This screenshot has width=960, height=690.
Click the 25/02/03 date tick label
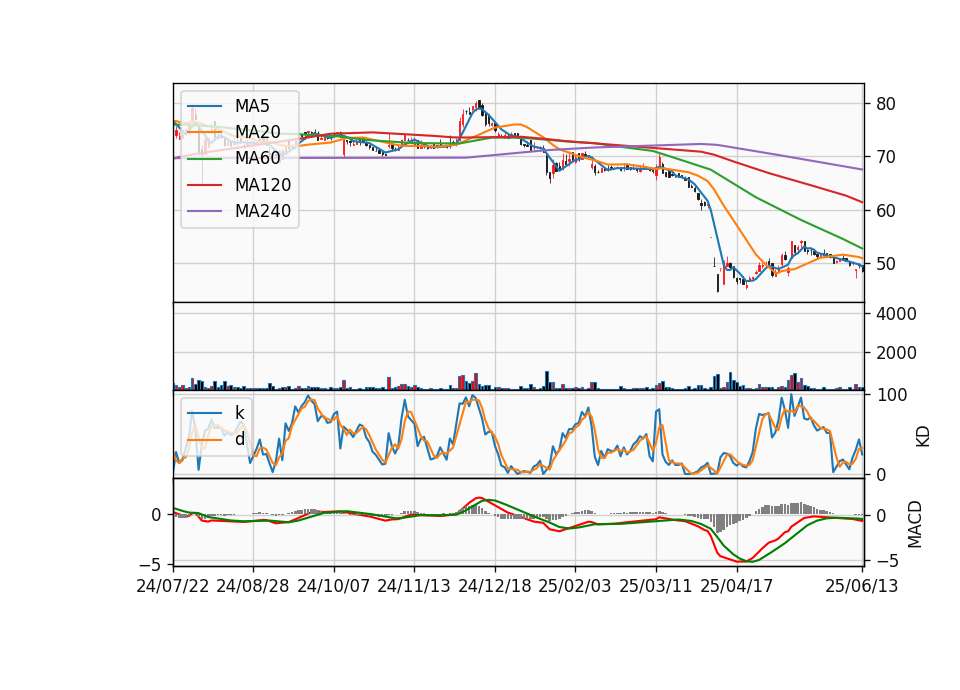tap(575, 586)
